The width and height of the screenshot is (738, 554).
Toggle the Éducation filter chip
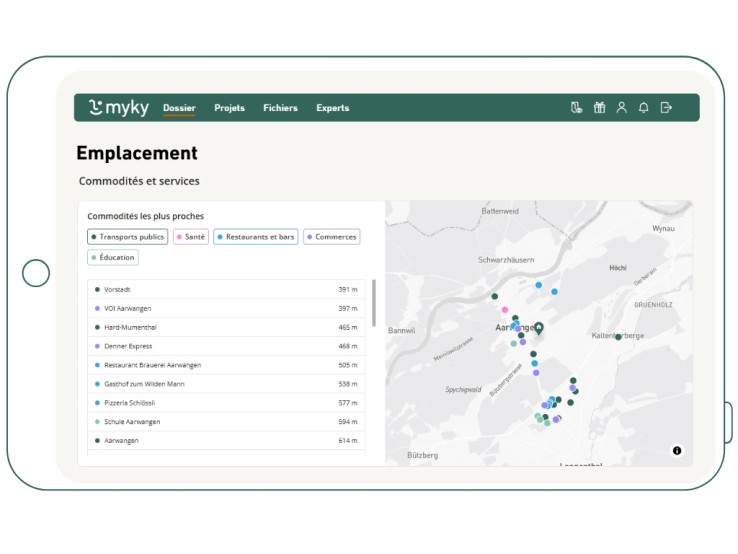tap(113, 258)
